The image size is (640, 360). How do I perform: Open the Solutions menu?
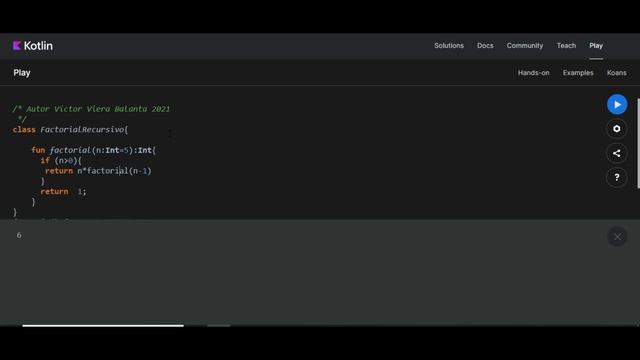click(x=449, y=46)
